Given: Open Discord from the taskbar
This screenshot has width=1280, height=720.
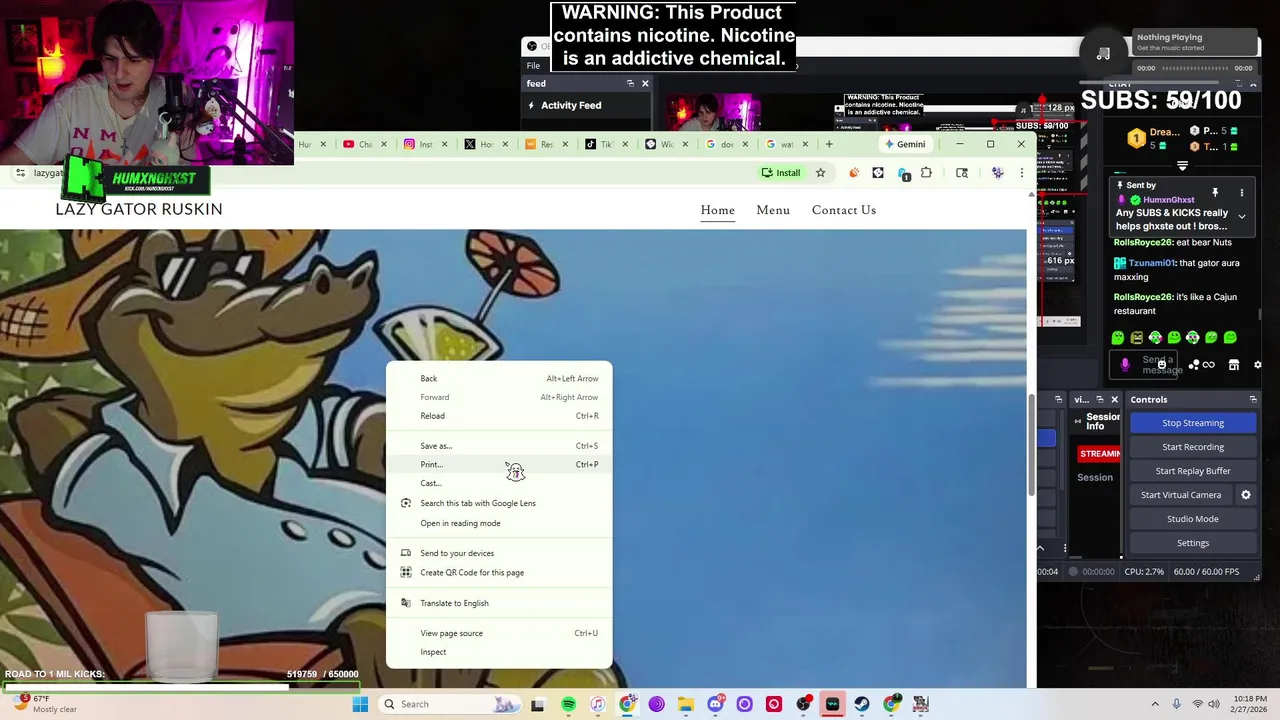Looking at the screenshot, I should click(x=715, y=704).
